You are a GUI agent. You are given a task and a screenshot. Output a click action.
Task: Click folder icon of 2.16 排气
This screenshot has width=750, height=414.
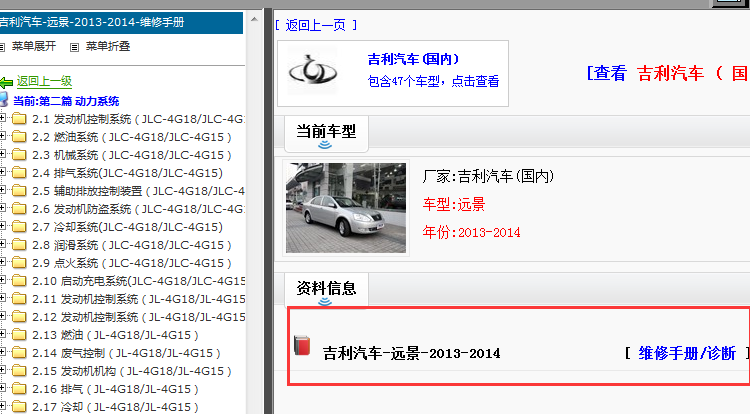click(x=19, y=389)
